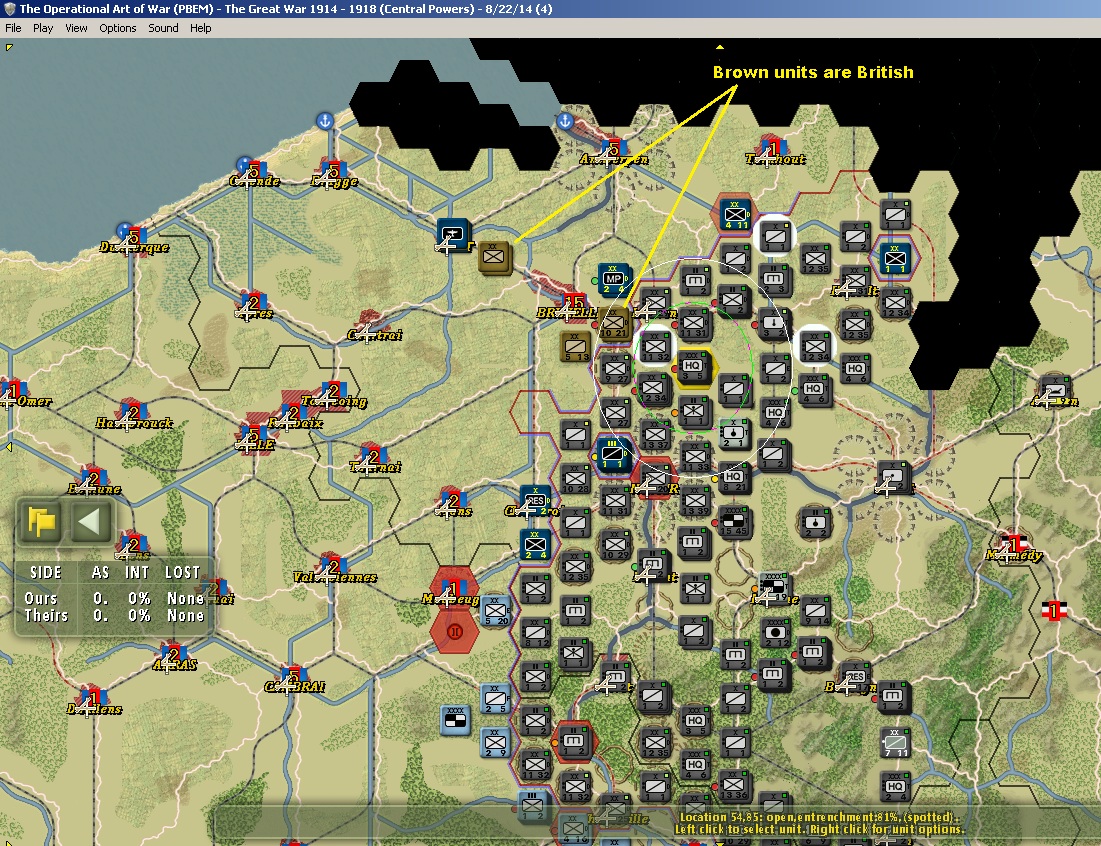1101x846 pixels.
Task: Select the white-highlighted infantry unit 11-32
Action: click(x=654, y=346)
